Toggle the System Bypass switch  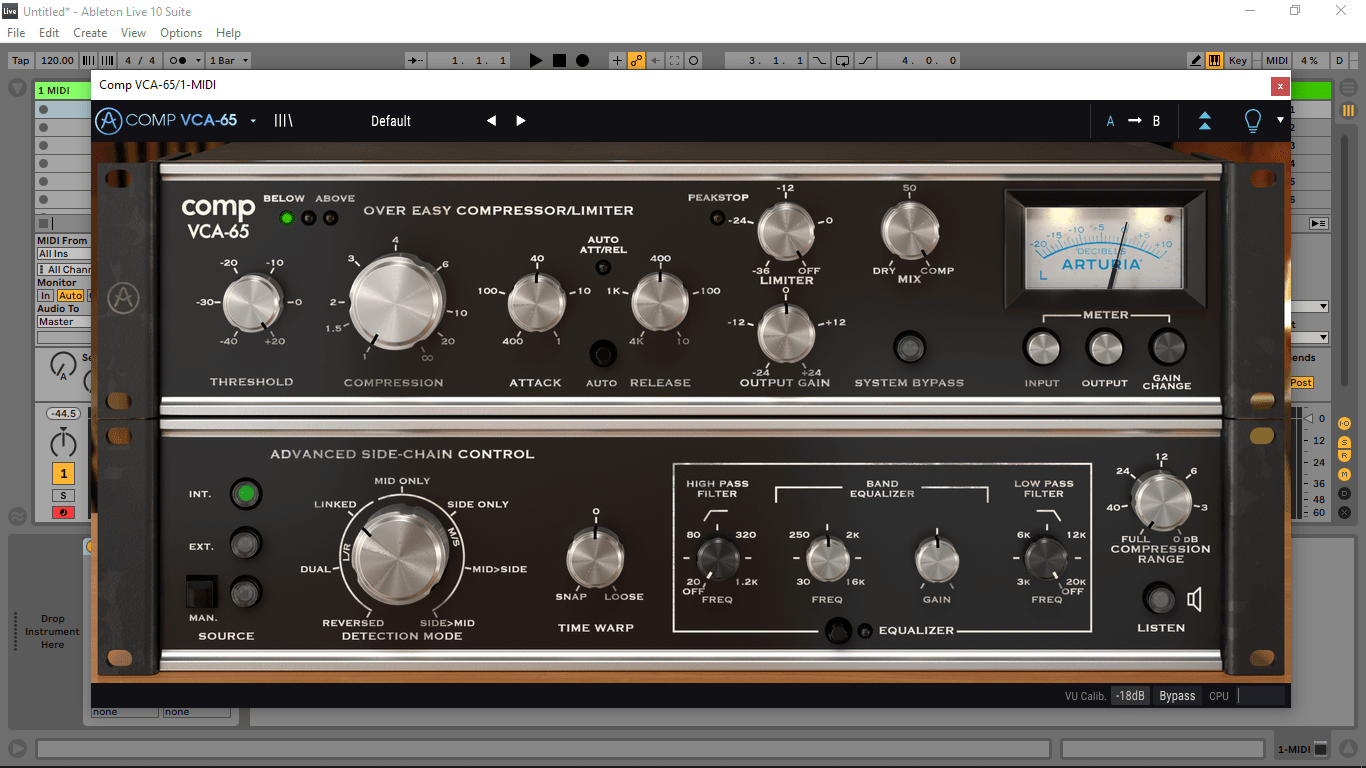coord(909,349)
